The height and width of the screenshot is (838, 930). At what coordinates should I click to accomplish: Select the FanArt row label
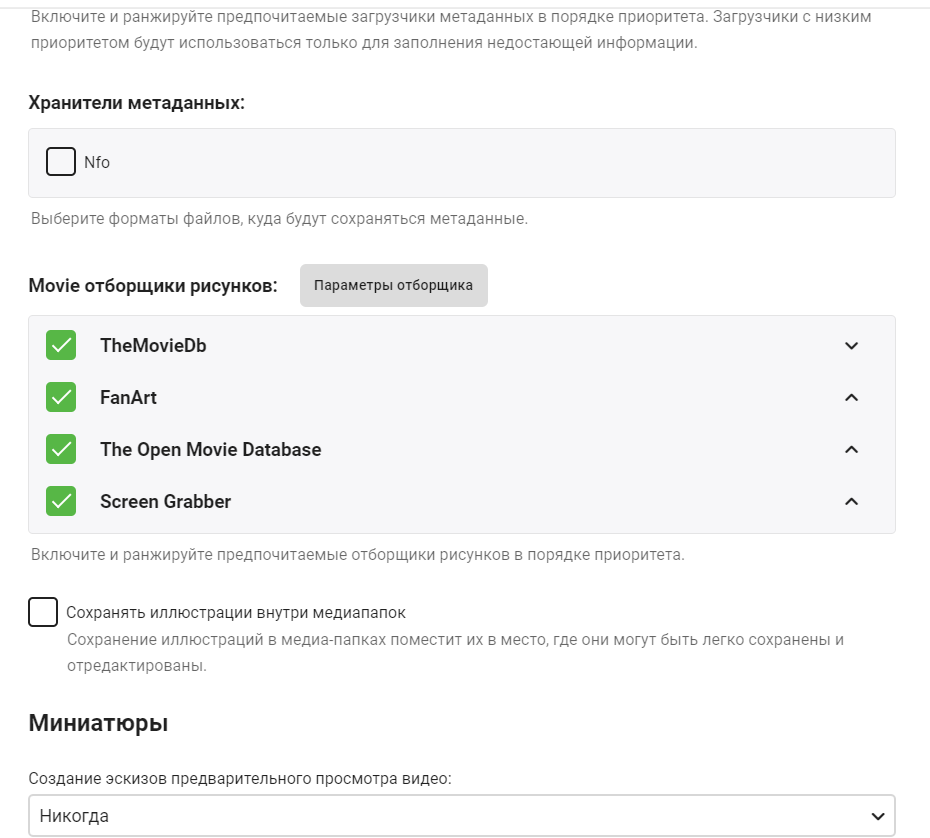pyautogui.click(x=128, y=398)
